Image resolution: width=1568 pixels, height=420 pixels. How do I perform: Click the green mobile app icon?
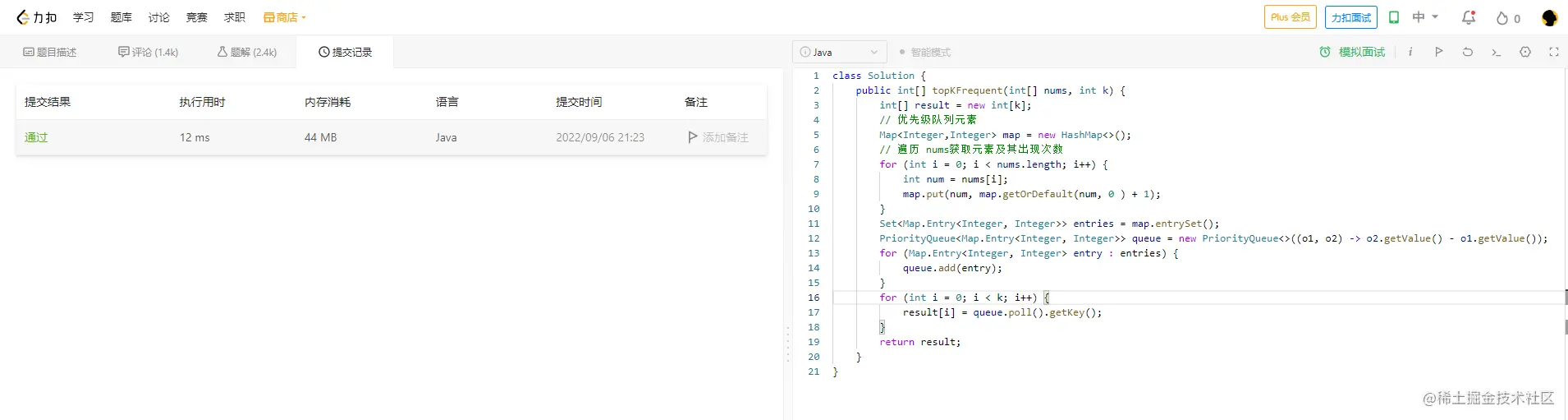point(1394,17)
